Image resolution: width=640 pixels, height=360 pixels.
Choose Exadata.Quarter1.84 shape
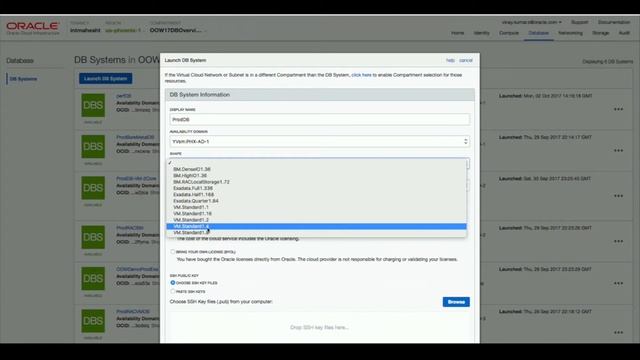click(316, 201)
